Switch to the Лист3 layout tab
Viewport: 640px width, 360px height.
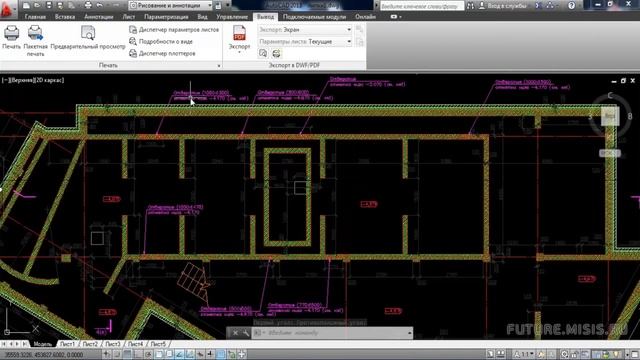tap(113, 344)
